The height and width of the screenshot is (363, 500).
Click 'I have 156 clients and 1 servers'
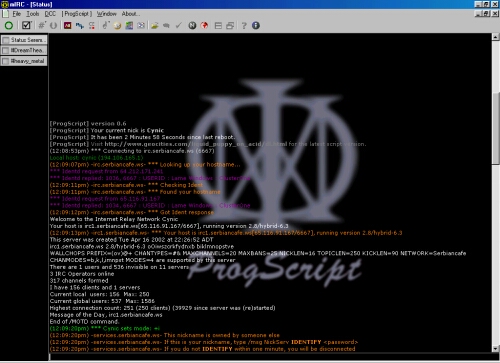[x=95, y=287]
